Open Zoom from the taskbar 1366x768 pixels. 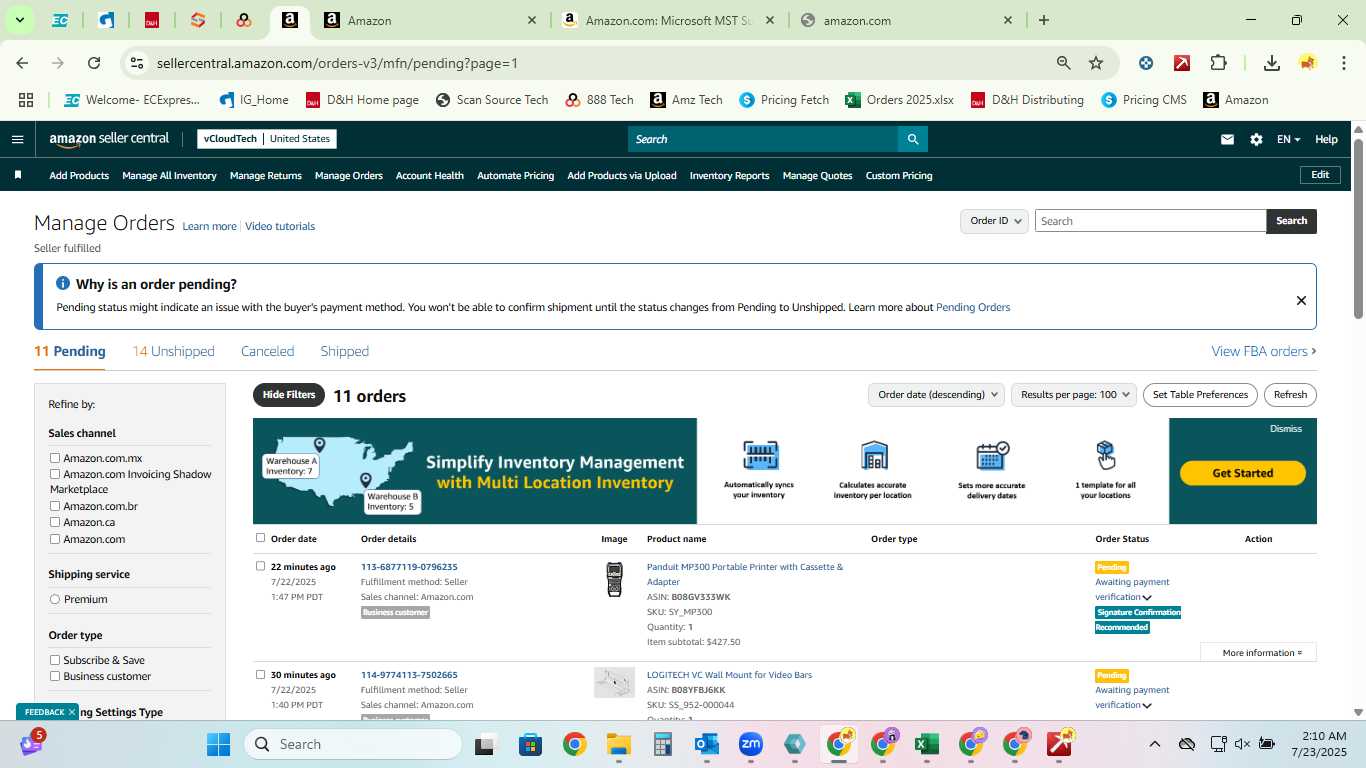(751, 744)
